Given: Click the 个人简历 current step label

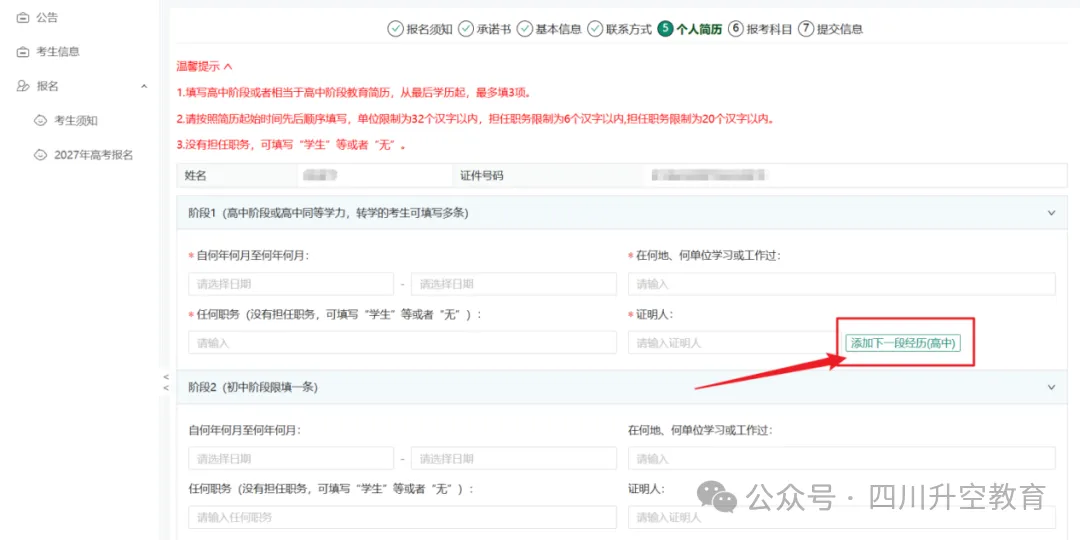Looking at the screenshot, I should point(699,29).
